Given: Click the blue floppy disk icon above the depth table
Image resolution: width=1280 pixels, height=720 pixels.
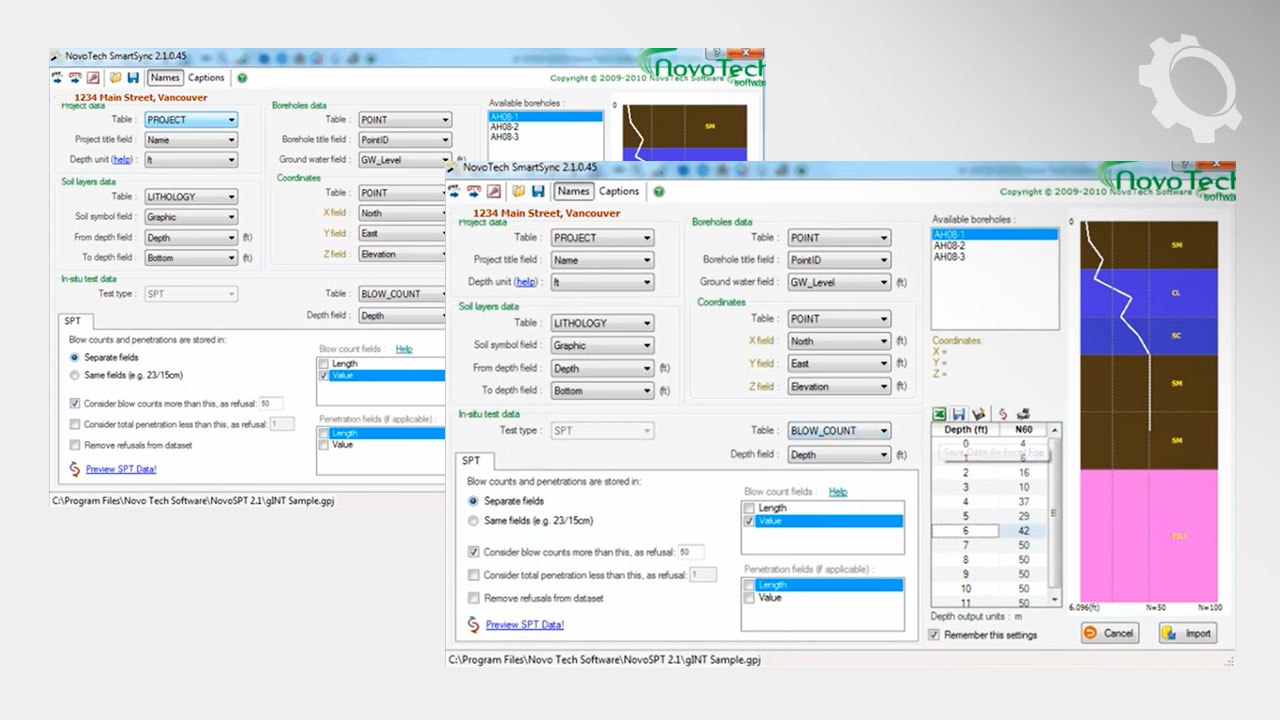Looking at the screenshot, I should point(959,413).
